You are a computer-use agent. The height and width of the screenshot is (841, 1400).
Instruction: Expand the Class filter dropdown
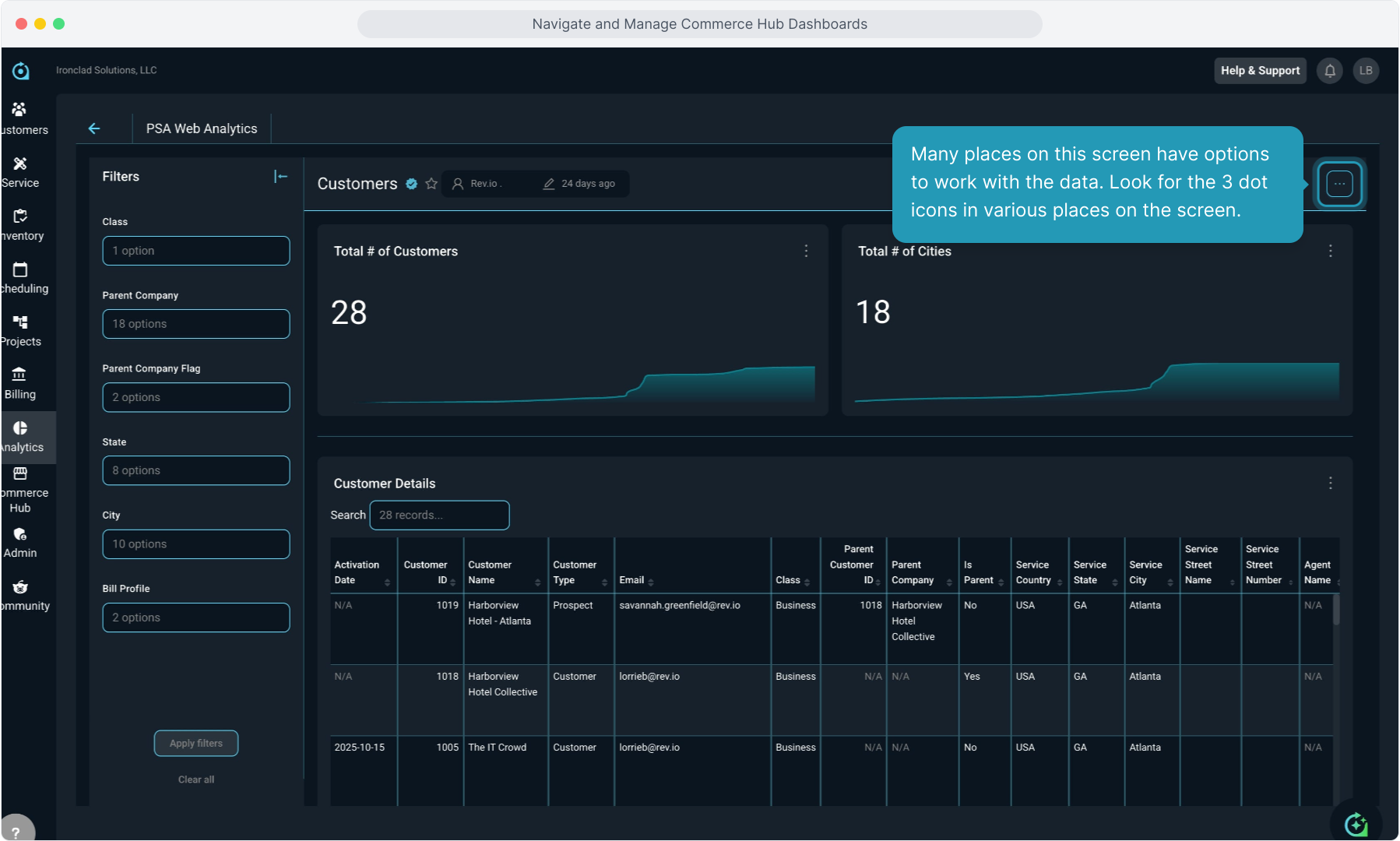coord(196,251)
